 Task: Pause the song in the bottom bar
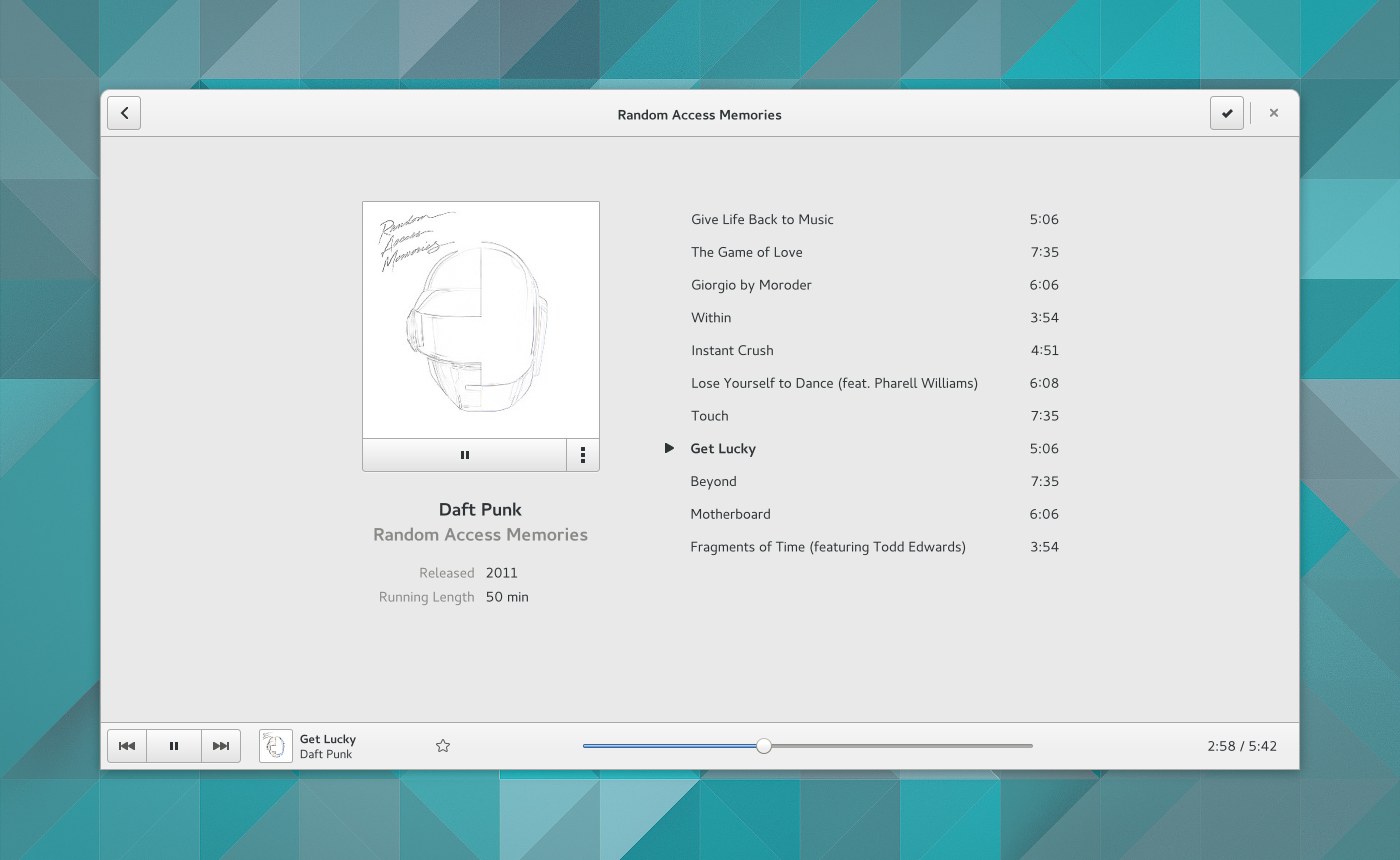pyautogui.click(x=174, y=746)
